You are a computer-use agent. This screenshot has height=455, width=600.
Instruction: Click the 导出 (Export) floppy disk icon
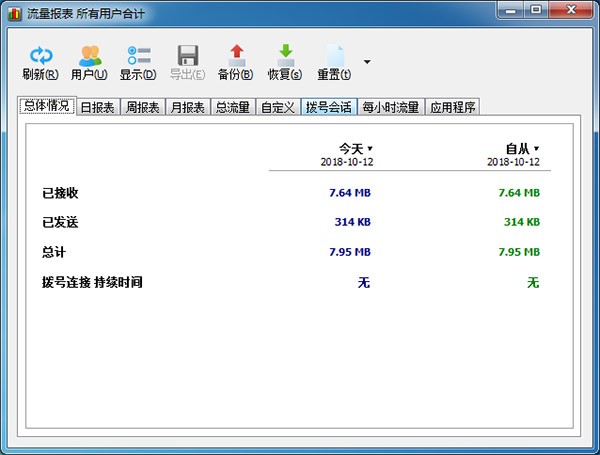(187, 56)
